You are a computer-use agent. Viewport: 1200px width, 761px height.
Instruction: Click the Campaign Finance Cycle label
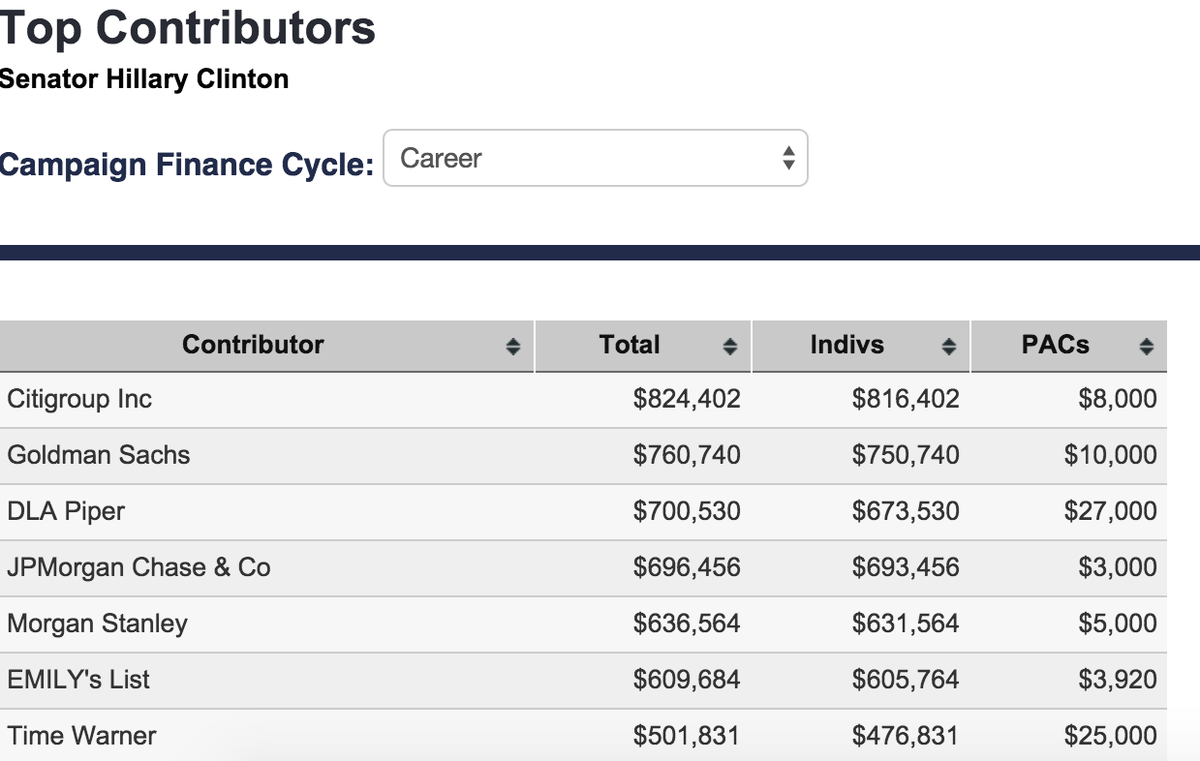187,163
